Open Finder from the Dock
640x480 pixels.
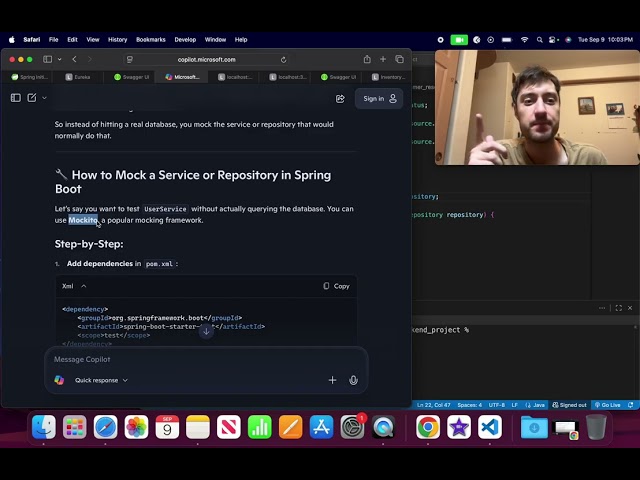click(44, 427)
